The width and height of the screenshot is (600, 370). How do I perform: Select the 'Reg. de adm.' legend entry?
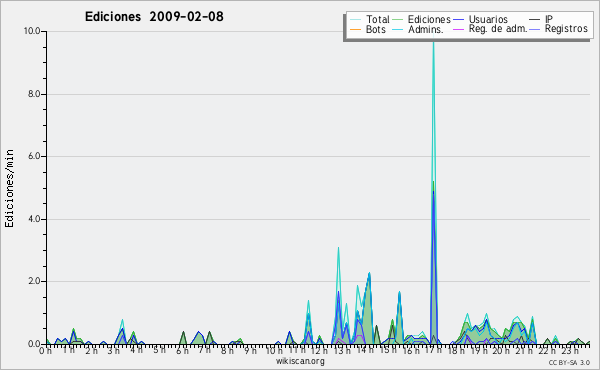(498, 29)
